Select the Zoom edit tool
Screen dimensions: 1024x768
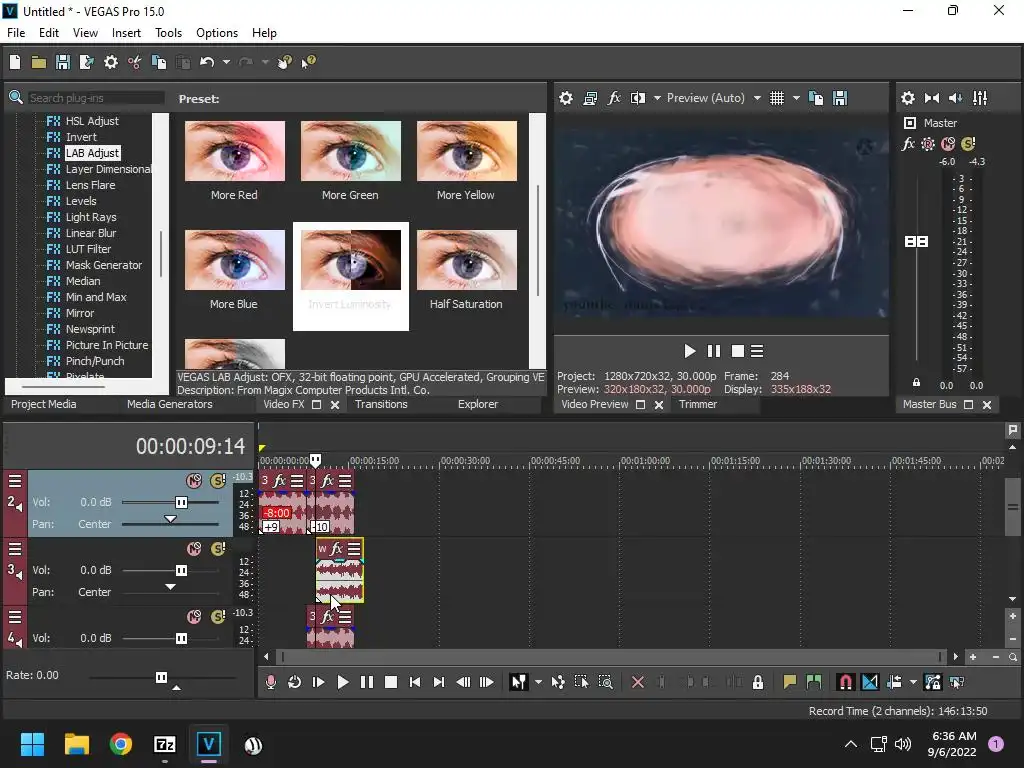click(605, 682)
